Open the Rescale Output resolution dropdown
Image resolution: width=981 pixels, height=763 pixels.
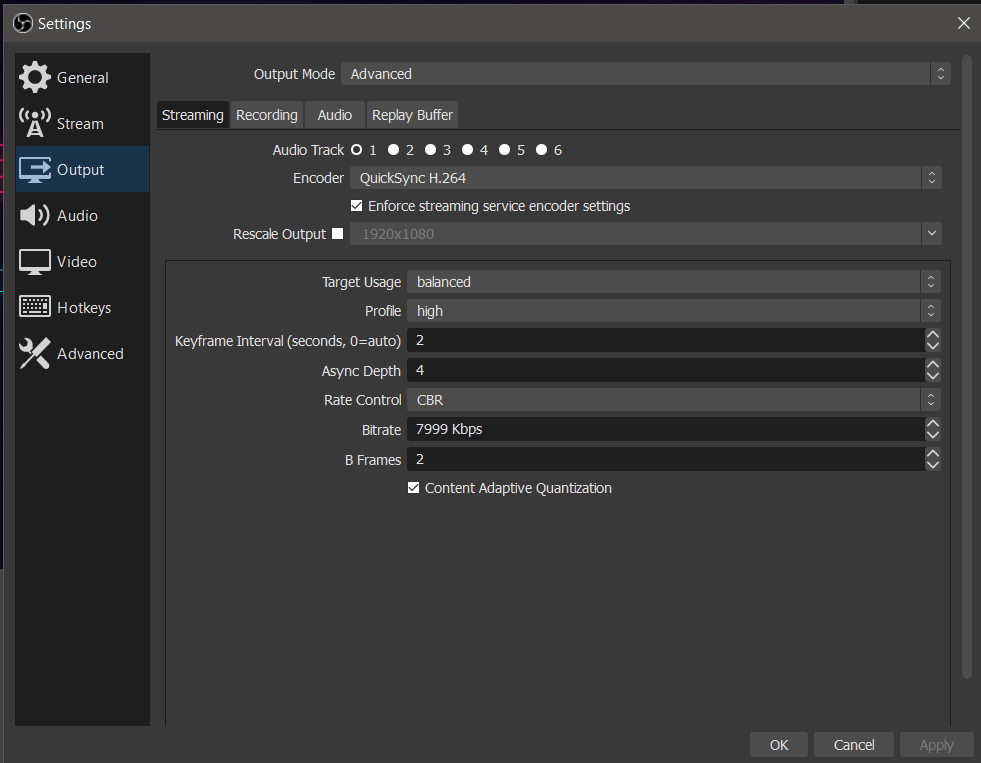pyautogui.click(x=646, y=233)
